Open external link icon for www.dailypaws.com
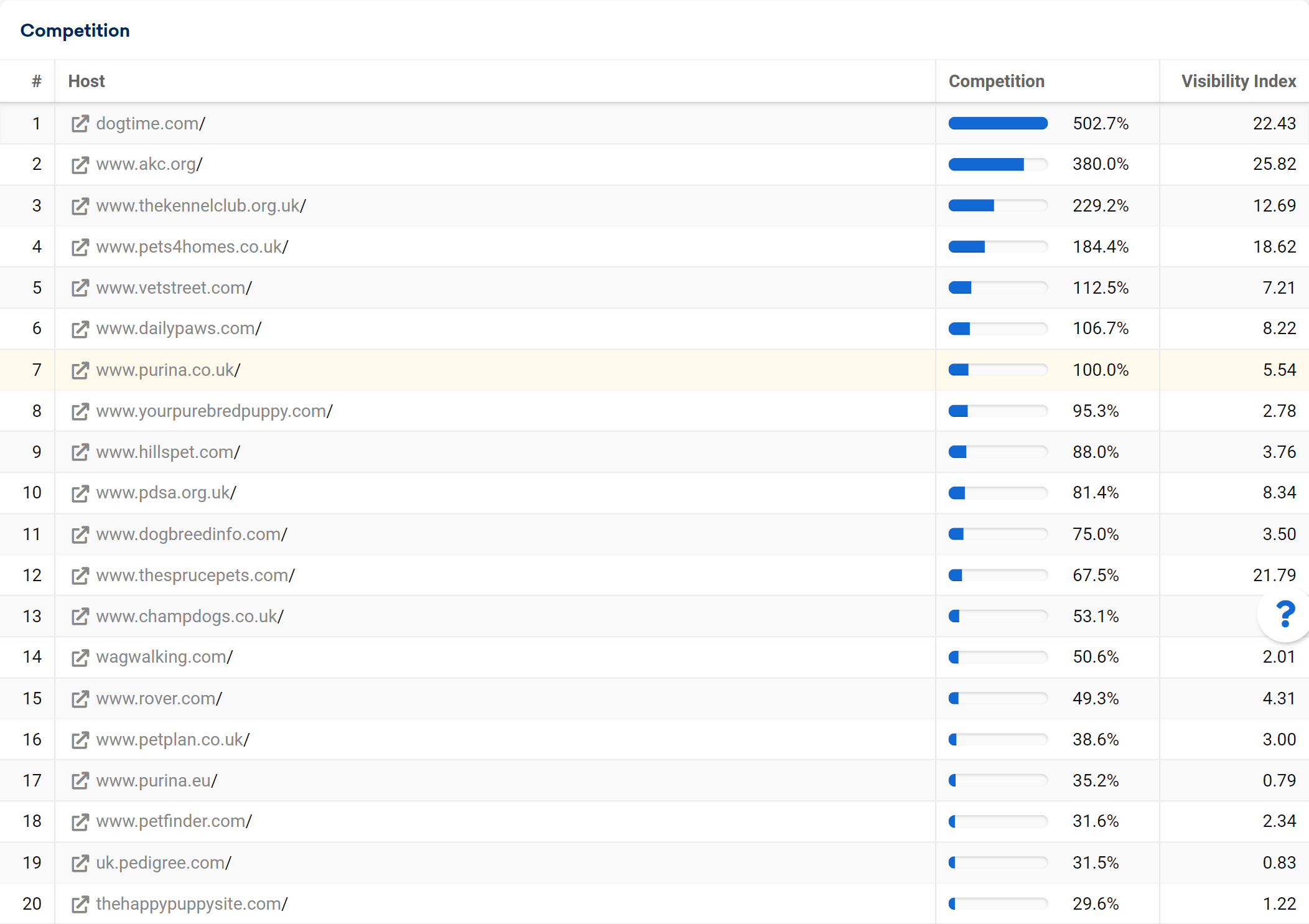This screenshot has width=1309, height=924. tap(80, 329)
